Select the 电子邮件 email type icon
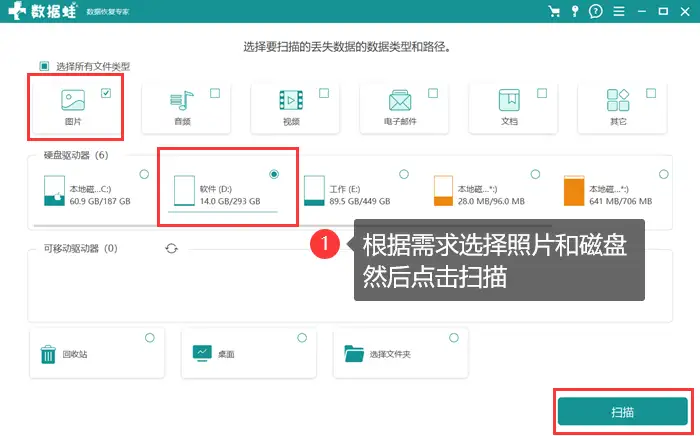 400,100
